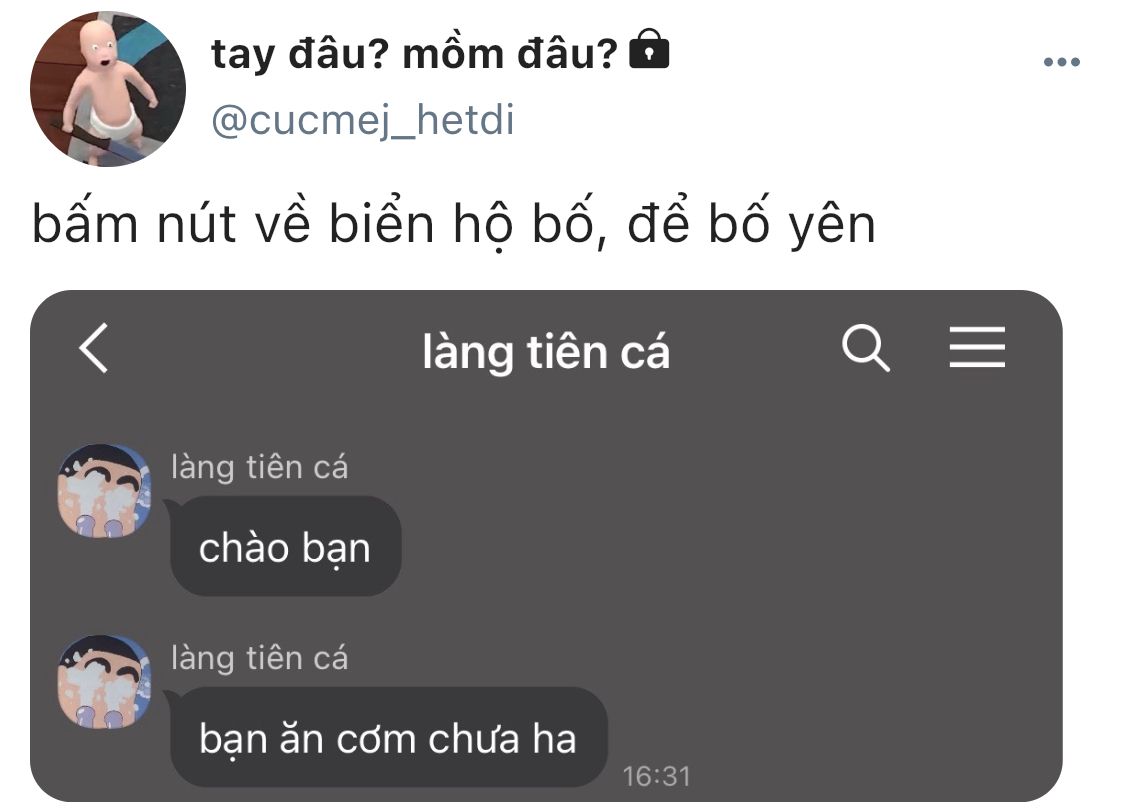This screenshot has height=810, width=1125.
Task: Select the 'chào bạn' message bubble
Action: click(x=286, y=547)
